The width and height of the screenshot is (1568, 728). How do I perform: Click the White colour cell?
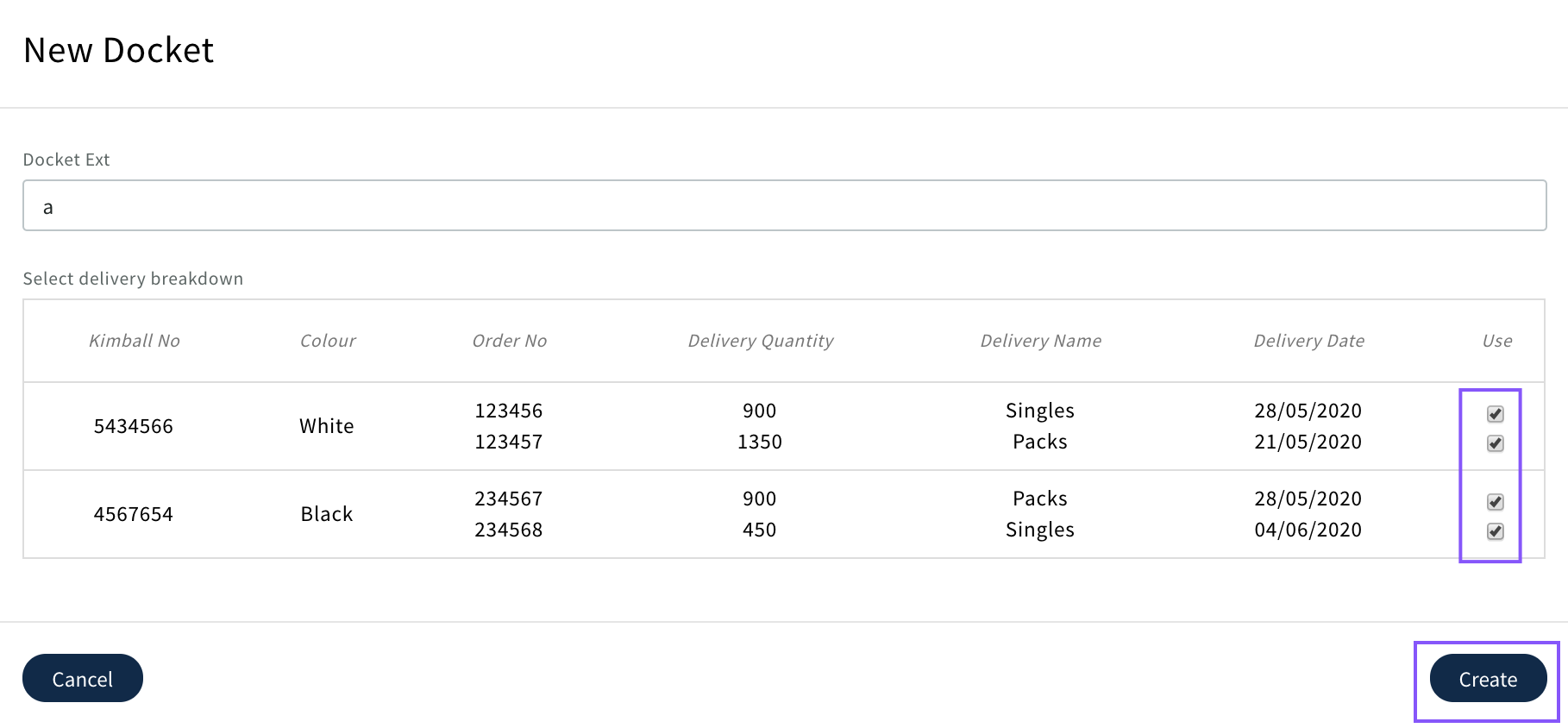(327, 426)
